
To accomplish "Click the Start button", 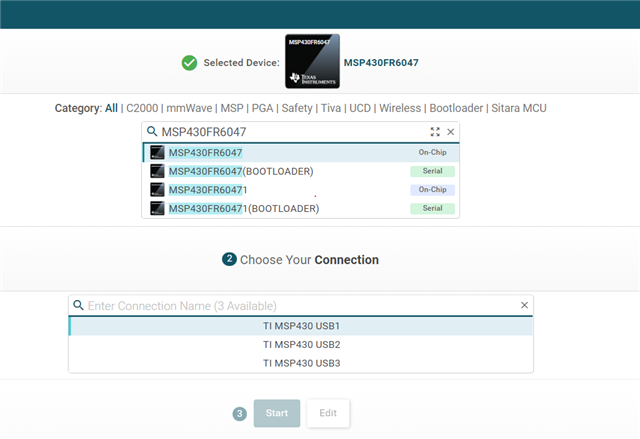I will point(277,413).
